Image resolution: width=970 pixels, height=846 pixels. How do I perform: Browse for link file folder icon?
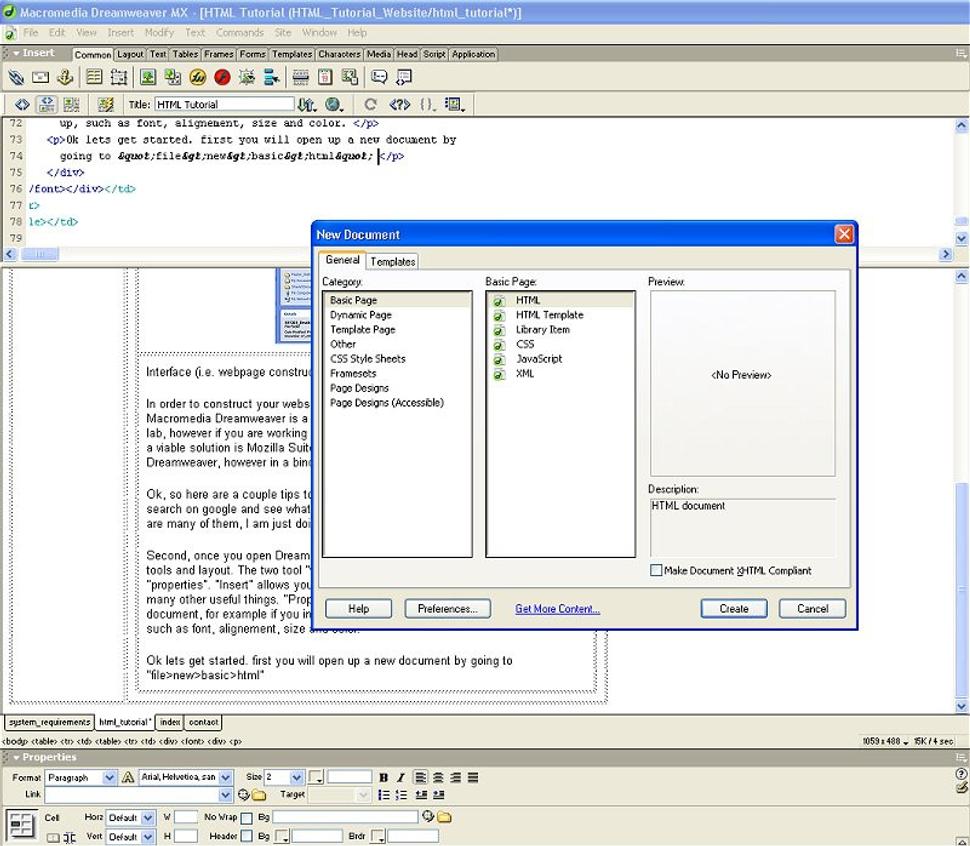[x=259, y=795]
